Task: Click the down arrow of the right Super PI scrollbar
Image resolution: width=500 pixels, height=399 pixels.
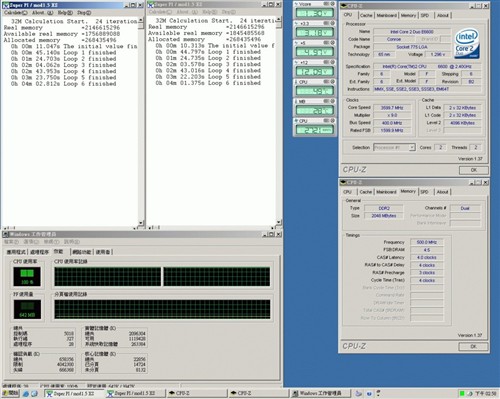Action: coord(279,222)
